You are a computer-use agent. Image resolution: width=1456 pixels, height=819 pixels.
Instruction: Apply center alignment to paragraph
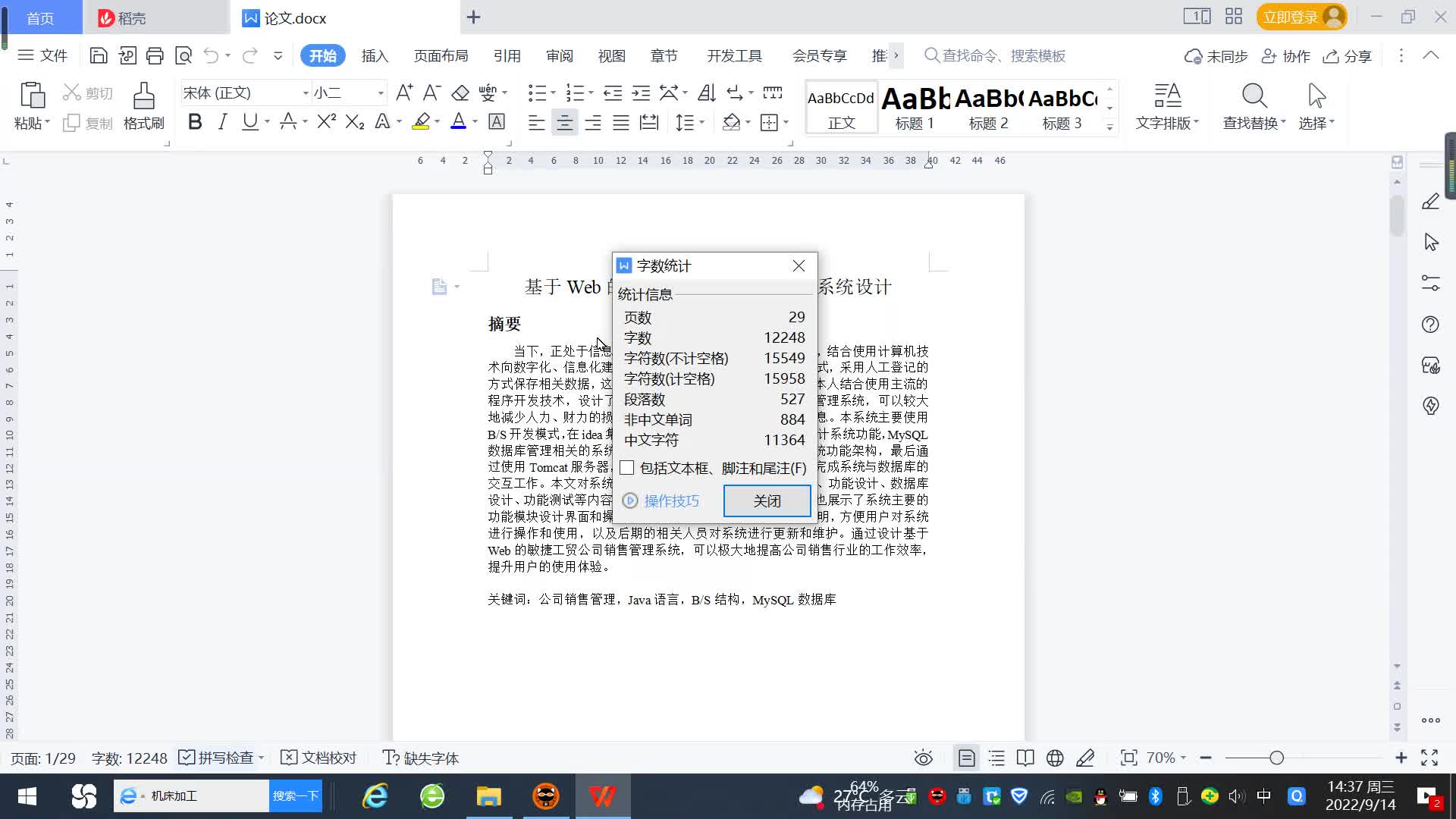(x=564, y=122)
